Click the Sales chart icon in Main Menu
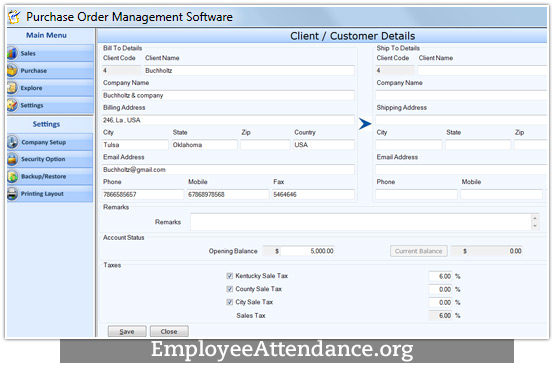The image size is (555, 370). pos(12,53)
